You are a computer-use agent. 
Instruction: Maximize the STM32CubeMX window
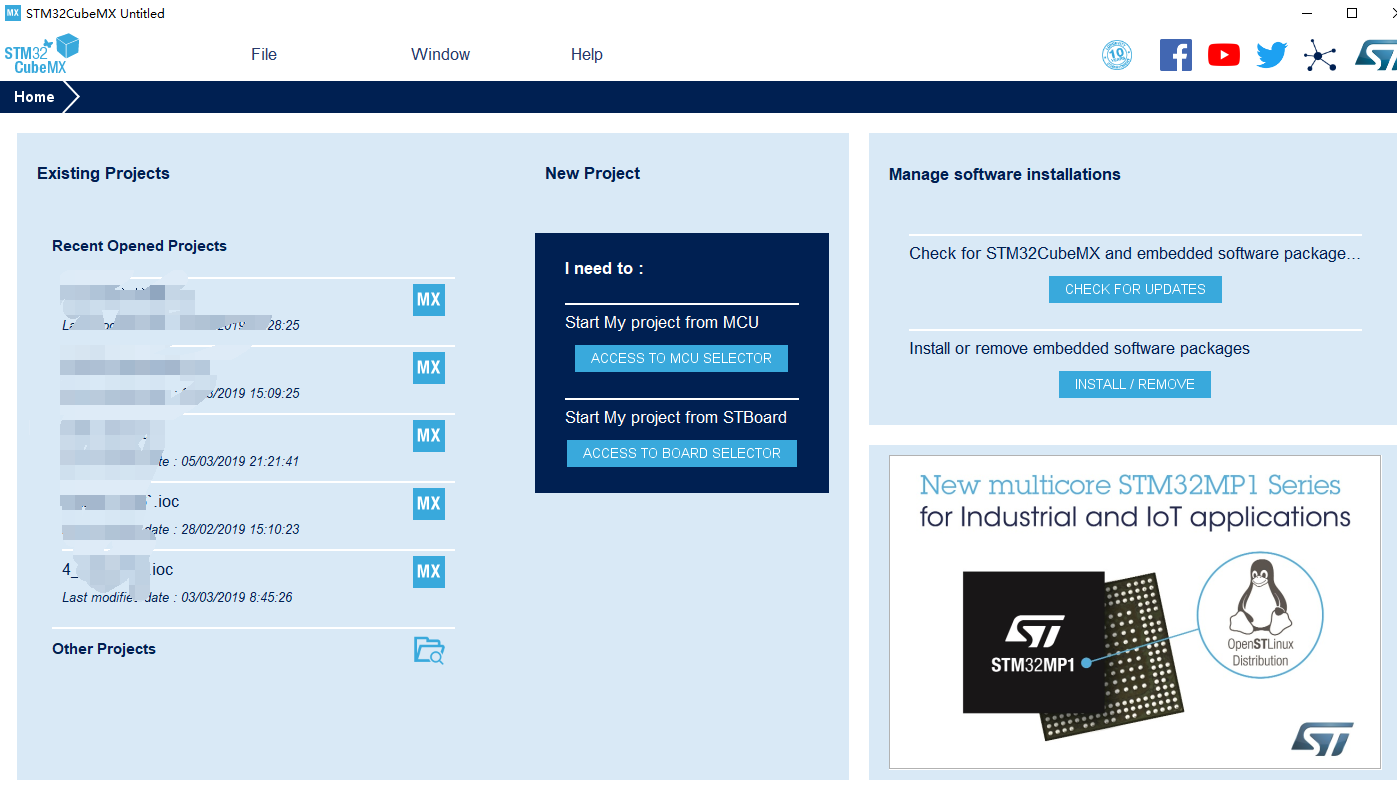tap(1352, 13)
